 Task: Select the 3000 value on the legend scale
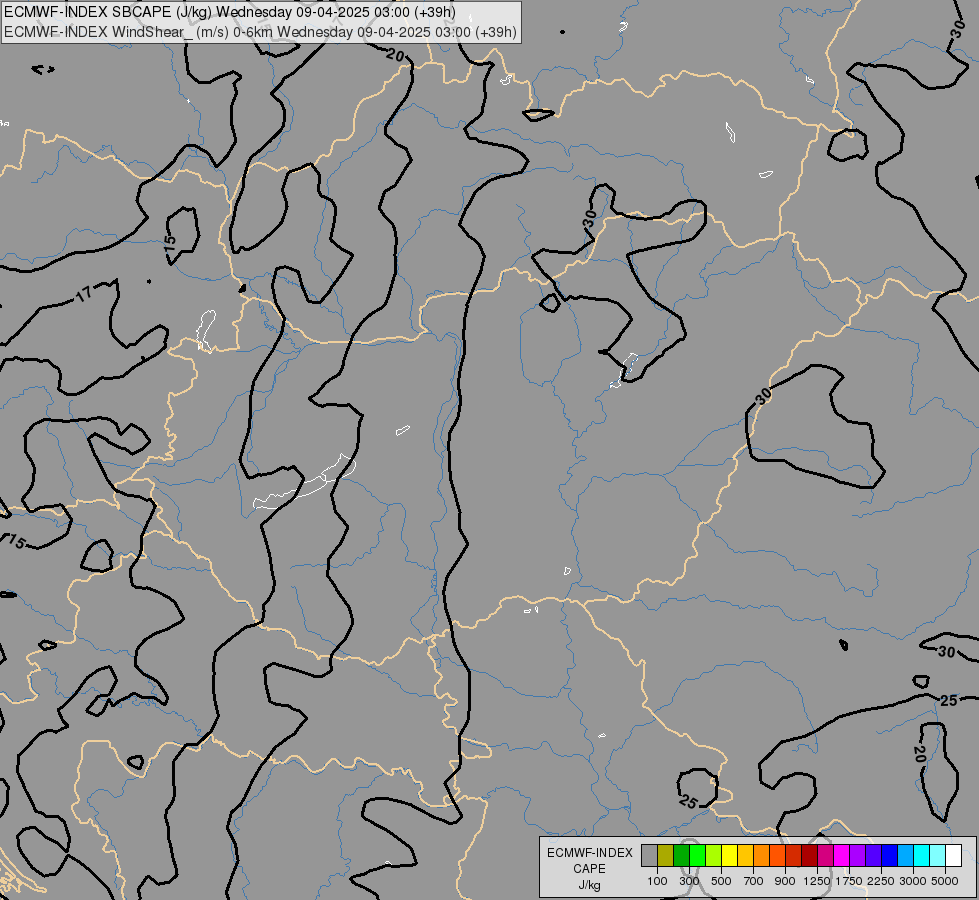click(x=913, y=881)
